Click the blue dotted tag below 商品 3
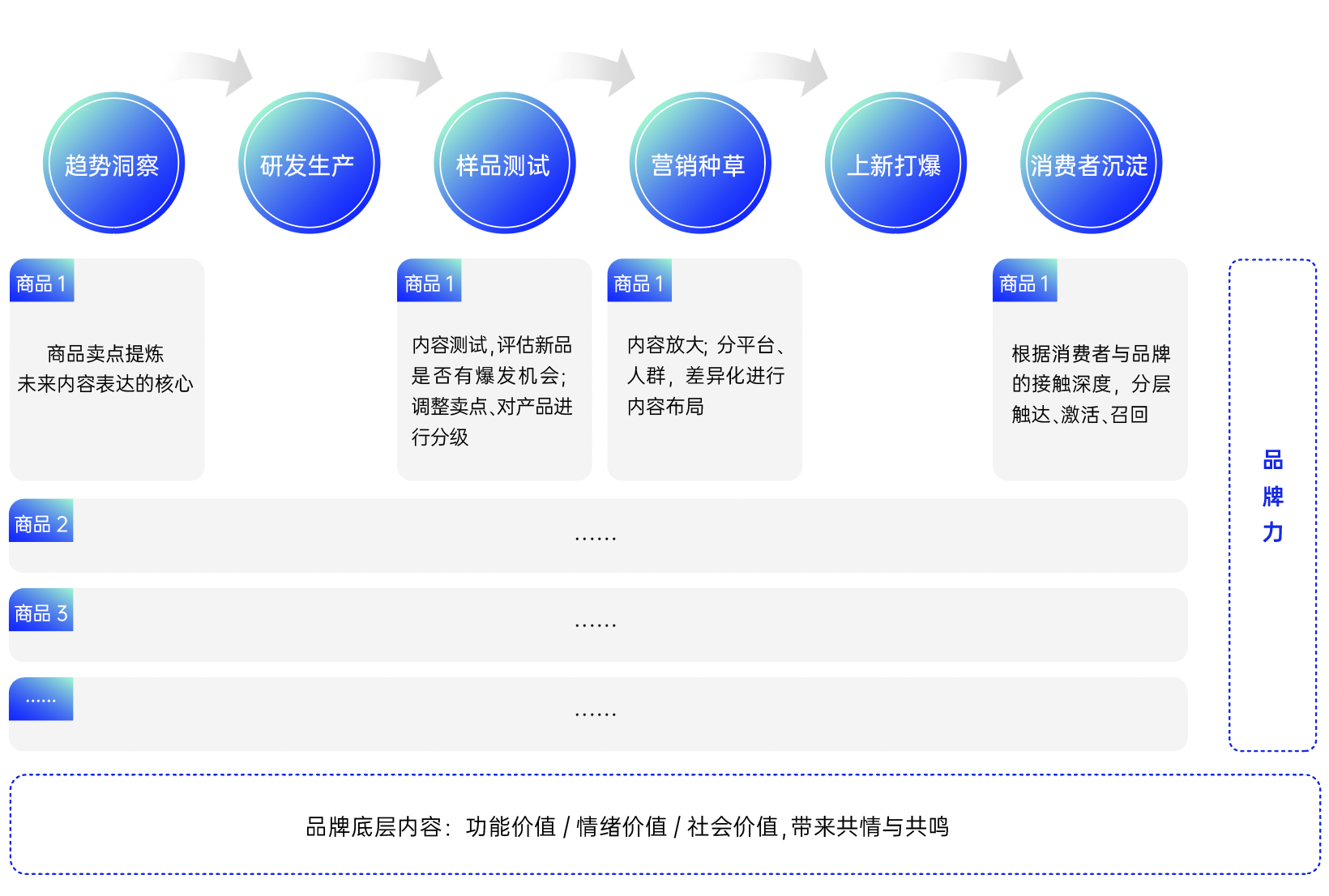 [x=41, y=699]
